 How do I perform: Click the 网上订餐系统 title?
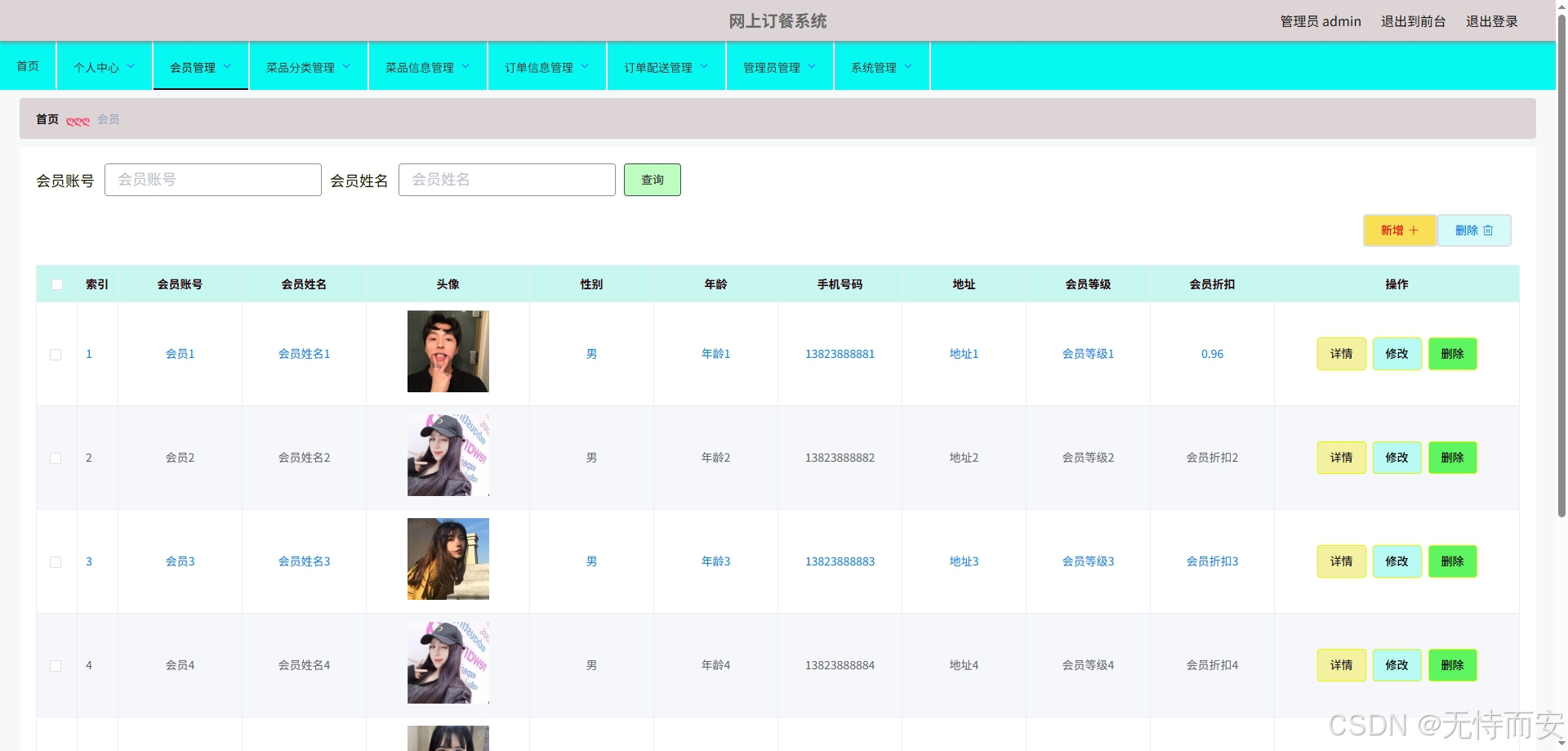(x=777, y=21)
